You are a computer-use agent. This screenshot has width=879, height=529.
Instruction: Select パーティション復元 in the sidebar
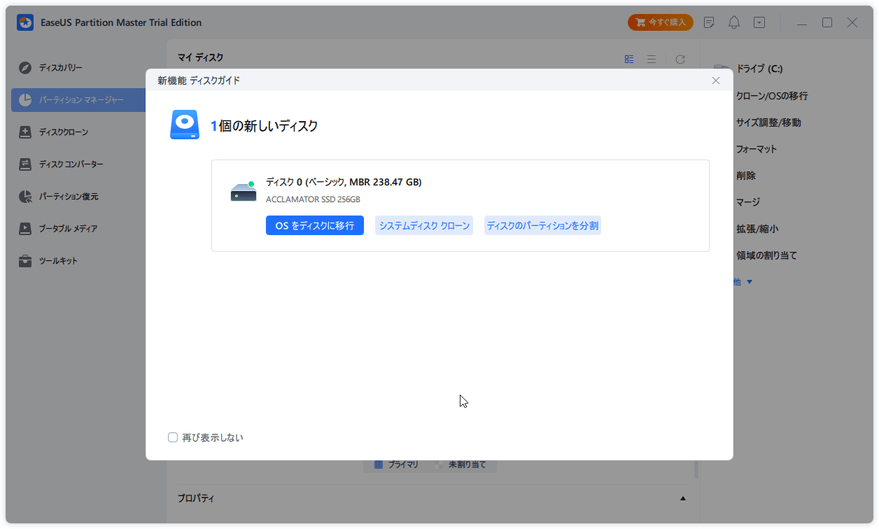[x=68, y=197]
